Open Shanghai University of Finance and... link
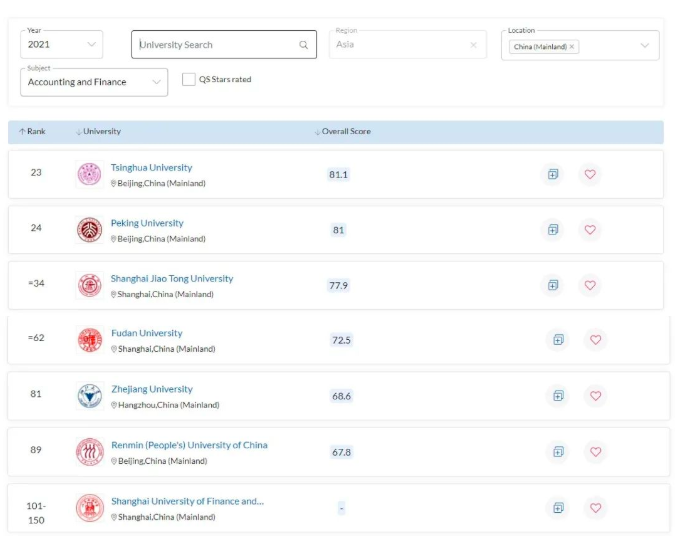The height and width of the screenshot is (545, 690). [187, 501]
